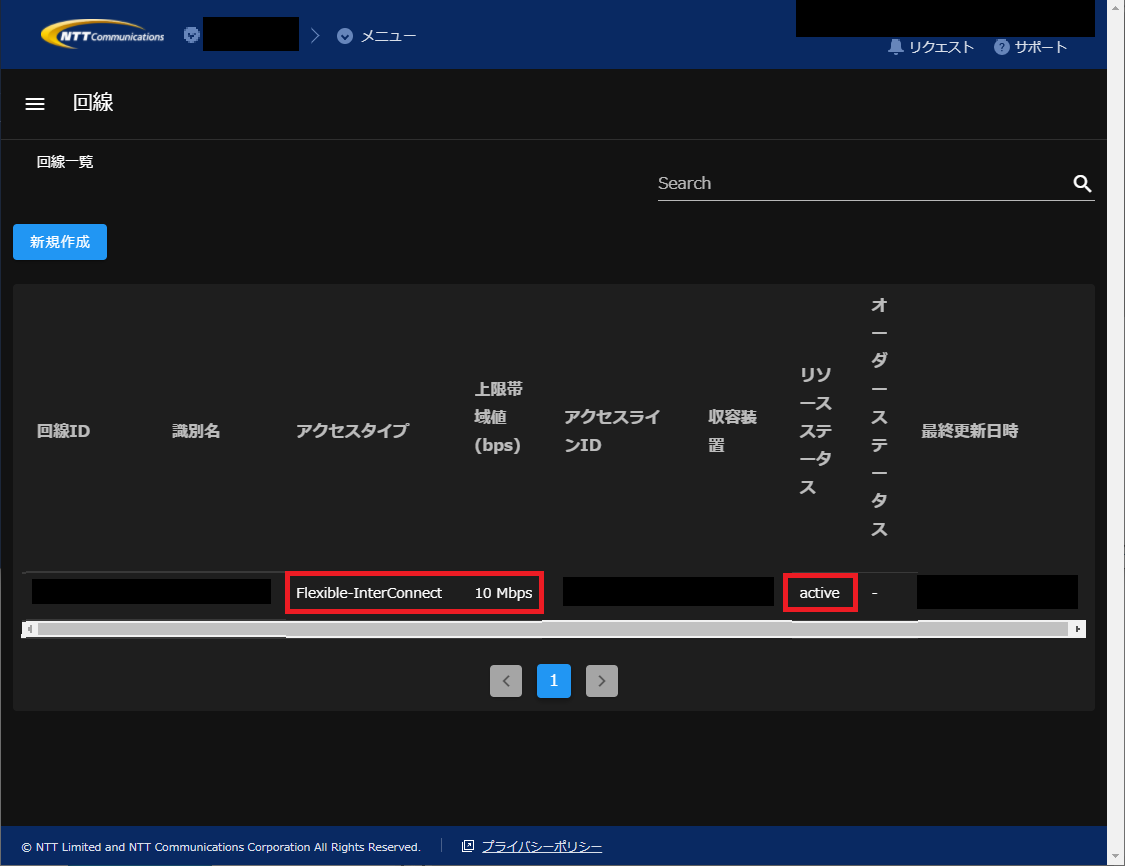Click the リクエスト bell icon

coord(895,47)
